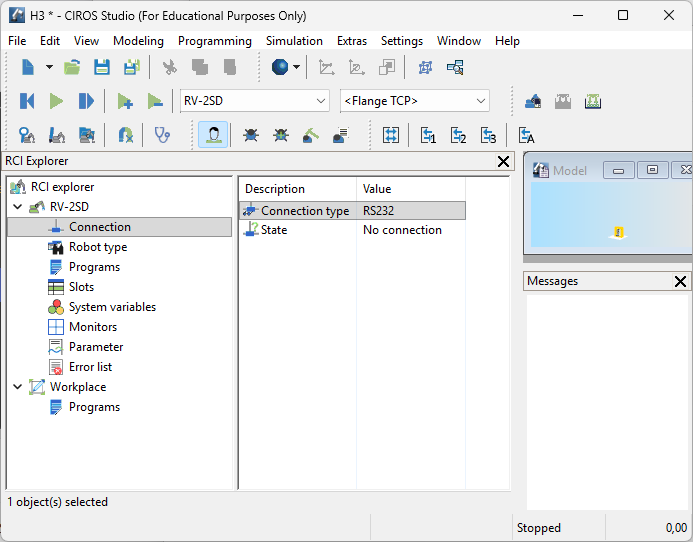
Task: Open the Programming menu
Action: tap(215, 41)
